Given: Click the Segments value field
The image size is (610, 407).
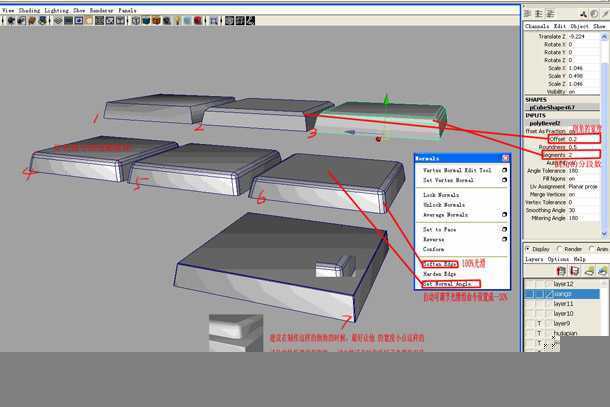Looking at the screenshot, I should click(x=584, y=155).
